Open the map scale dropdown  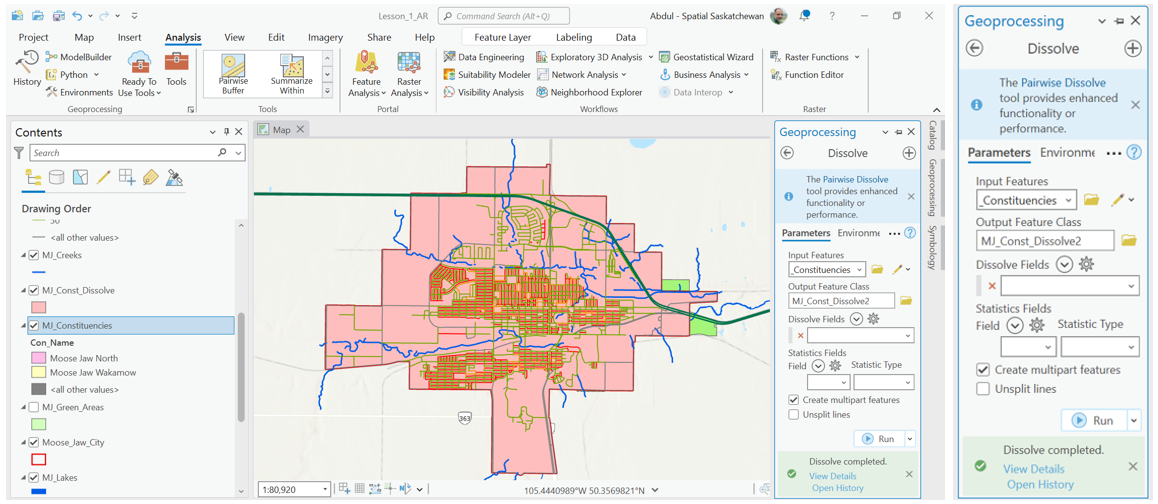click(x=324, y=489)
